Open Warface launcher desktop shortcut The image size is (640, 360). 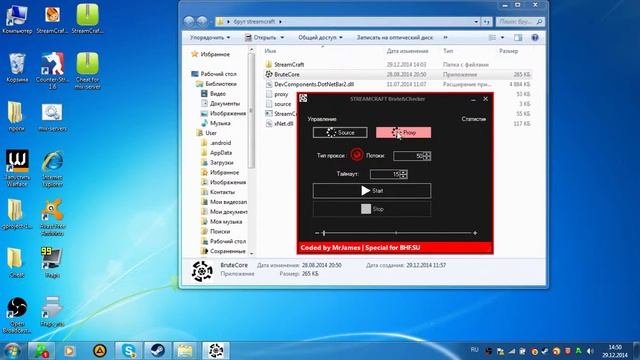[17, 169]
